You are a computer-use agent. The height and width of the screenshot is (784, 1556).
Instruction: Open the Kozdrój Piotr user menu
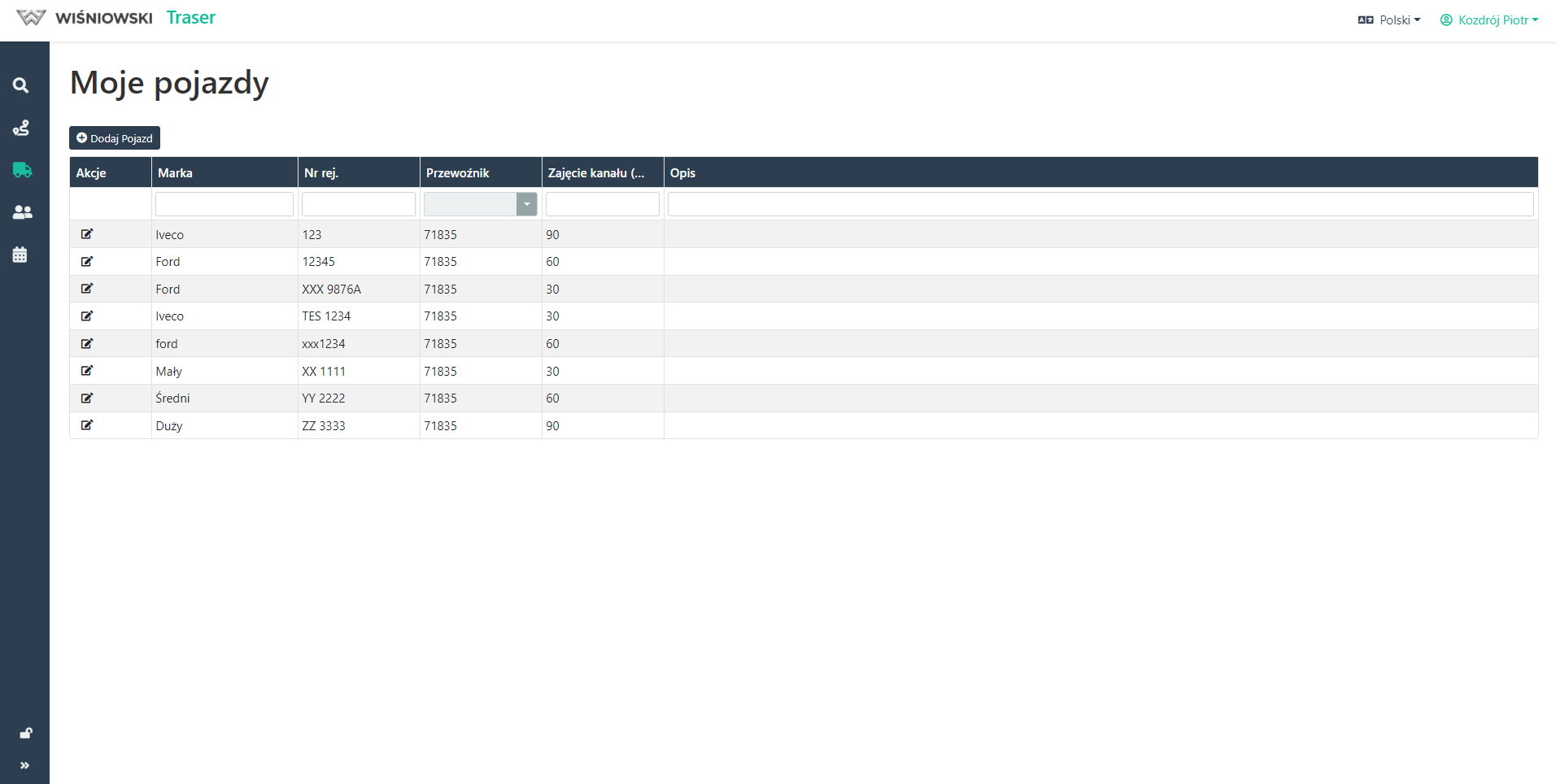coord(1489,20)
